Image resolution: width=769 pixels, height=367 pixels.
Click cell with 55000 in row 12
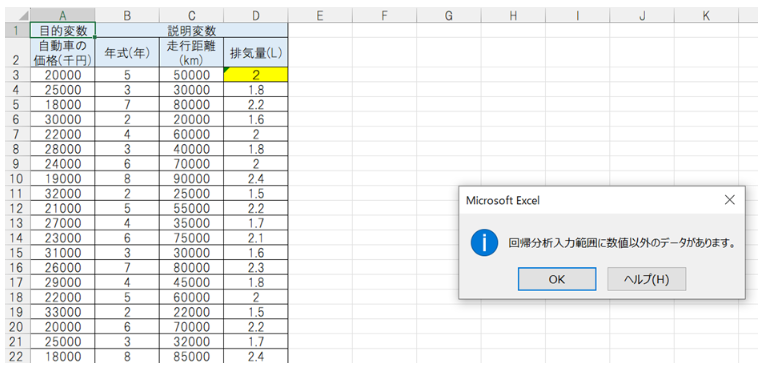[191, 208]
